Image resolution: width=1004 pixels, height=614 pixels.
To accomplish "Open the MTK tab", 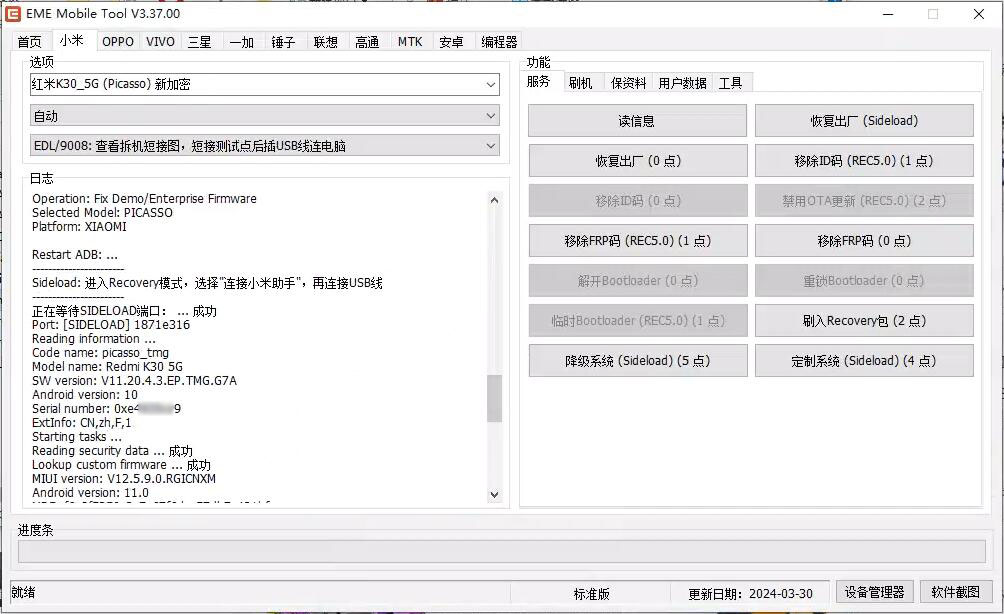I will pos(410,42).
